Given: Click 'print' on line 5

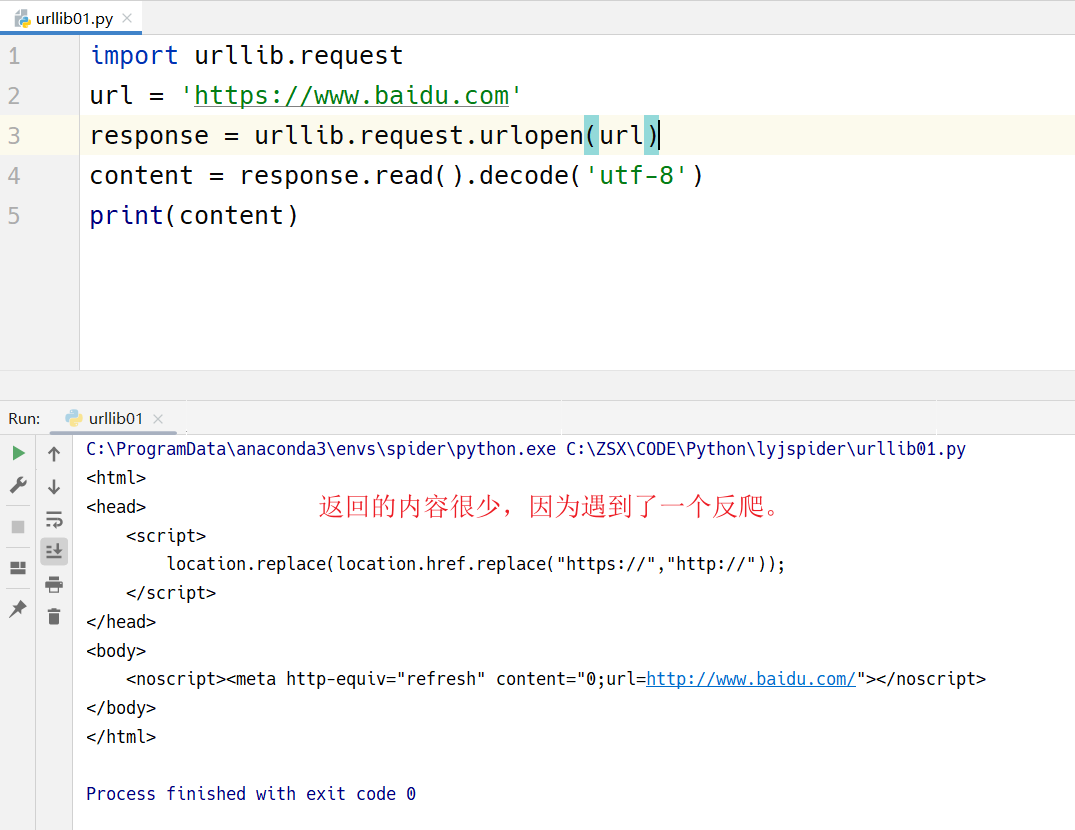Looking at the screenshot, I should [127, 216].
